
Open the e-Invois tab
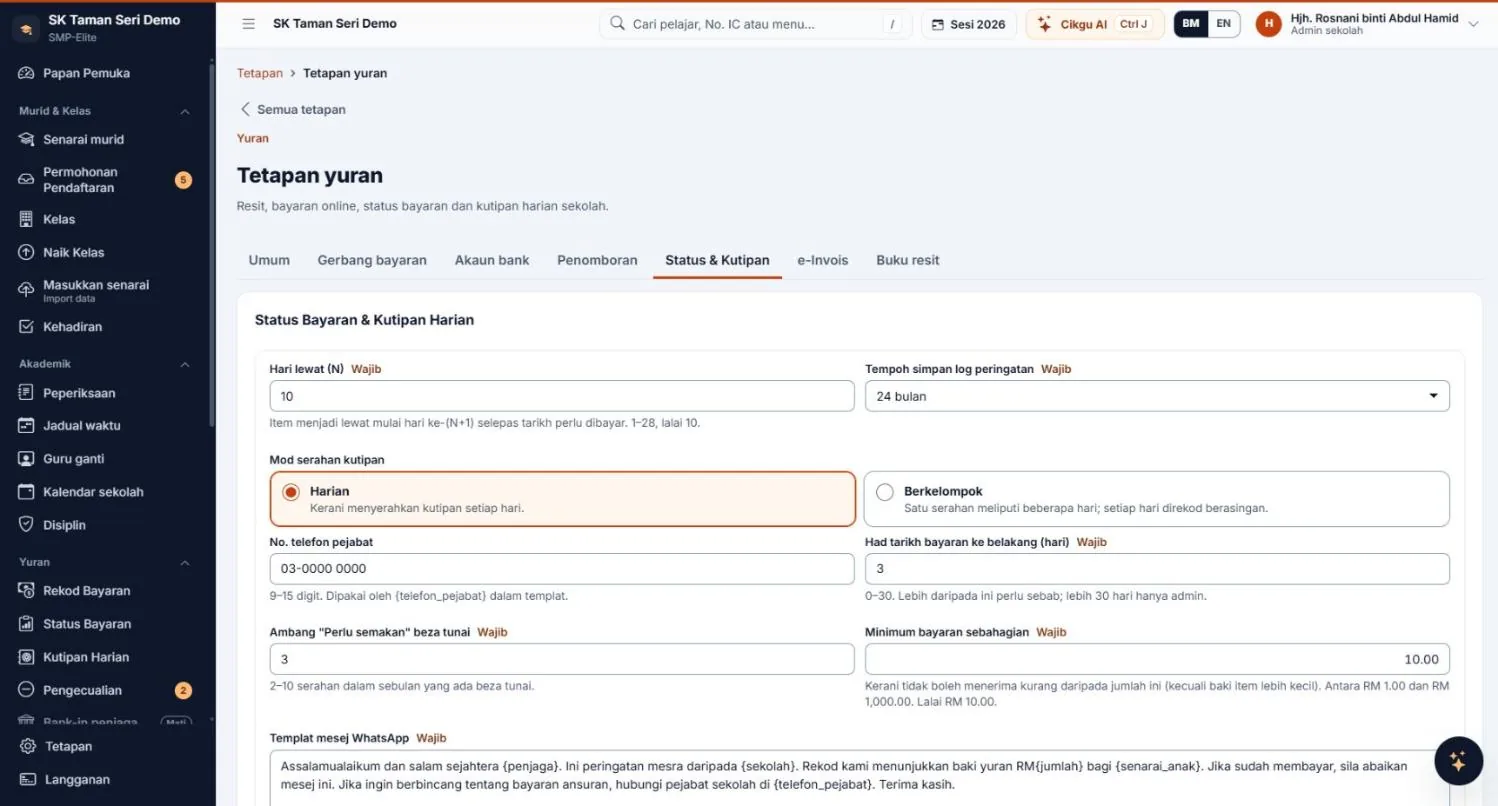tap(822, 260)
